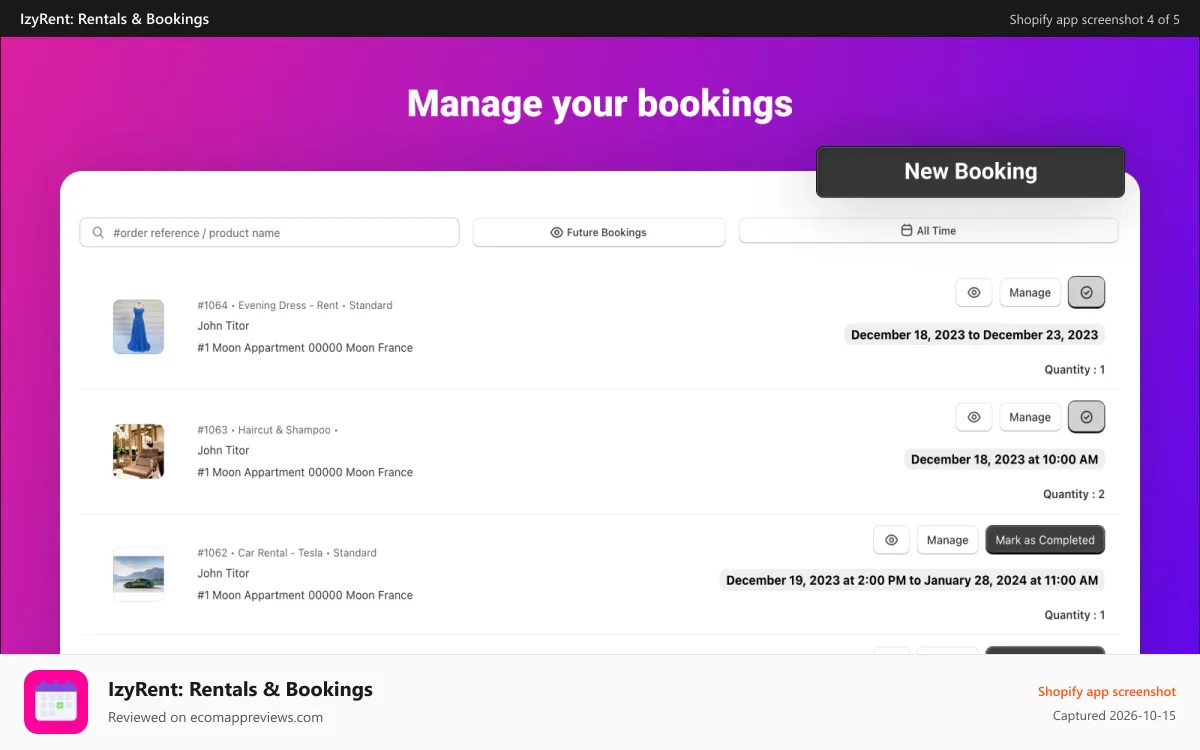Open the All Time date filter

[x=928, y=230]
